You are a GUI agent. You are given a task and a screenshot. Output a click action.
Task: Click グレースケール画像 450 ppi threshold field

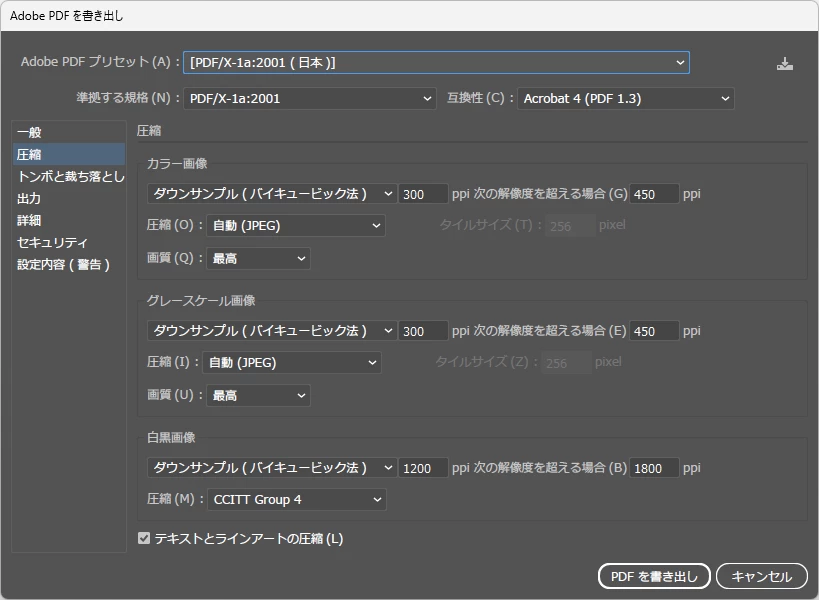pos(654,331)
